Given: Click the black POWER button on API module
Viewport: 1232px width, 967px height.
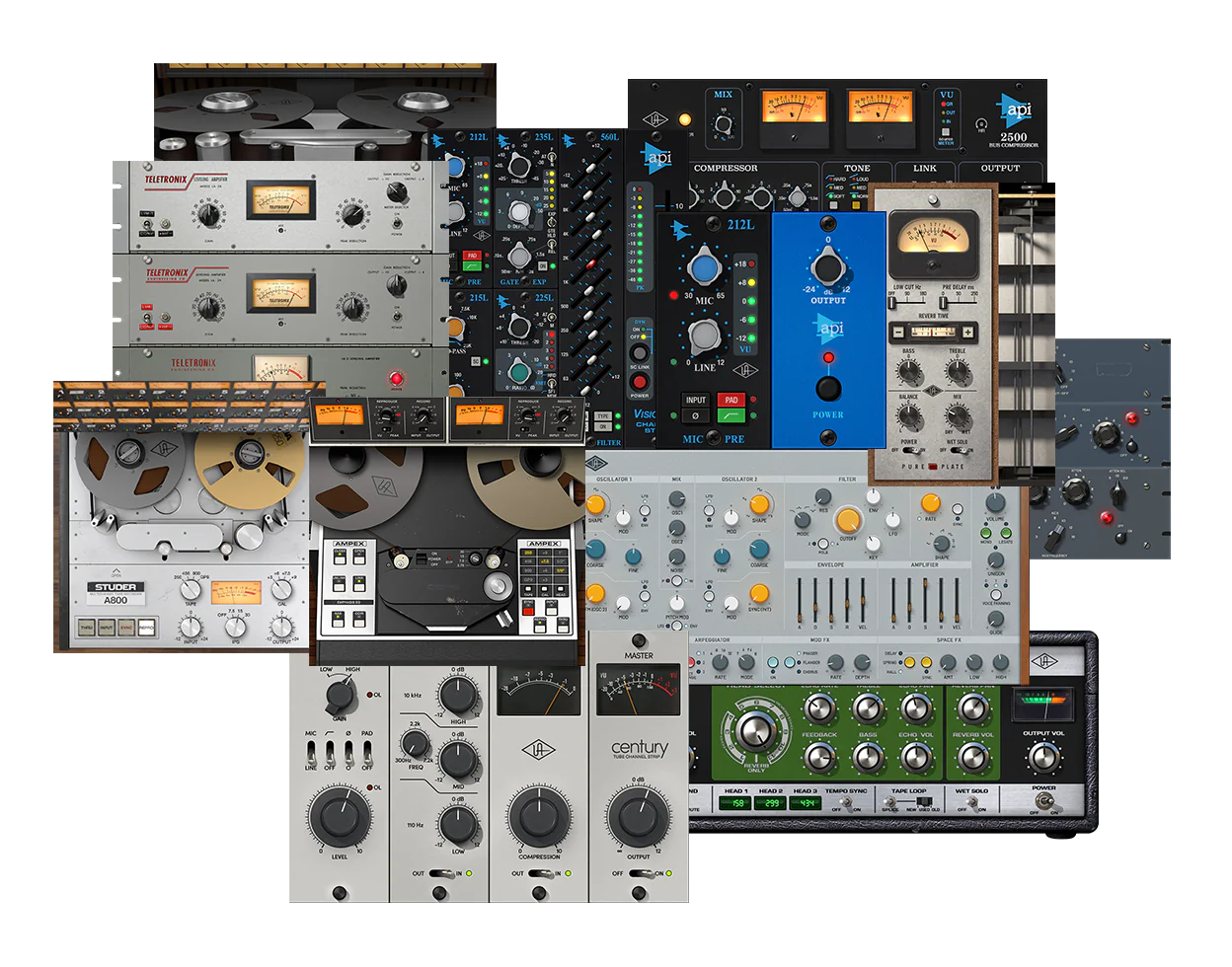Looking at the screenshot, I should pyautogui.click(x=828, y=387).
